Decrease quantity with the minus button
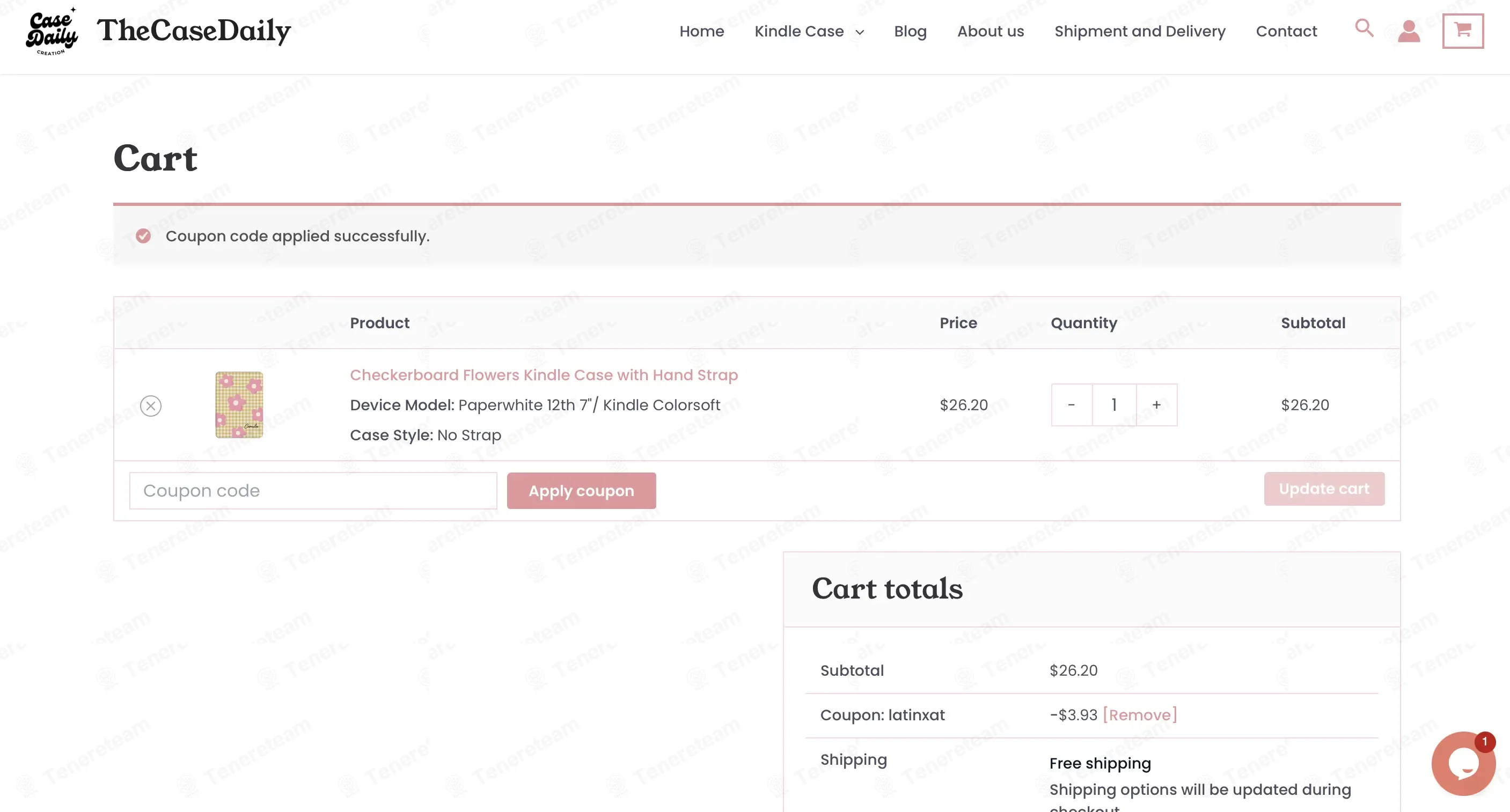Screen dimensions: 1510x812 1071,405
